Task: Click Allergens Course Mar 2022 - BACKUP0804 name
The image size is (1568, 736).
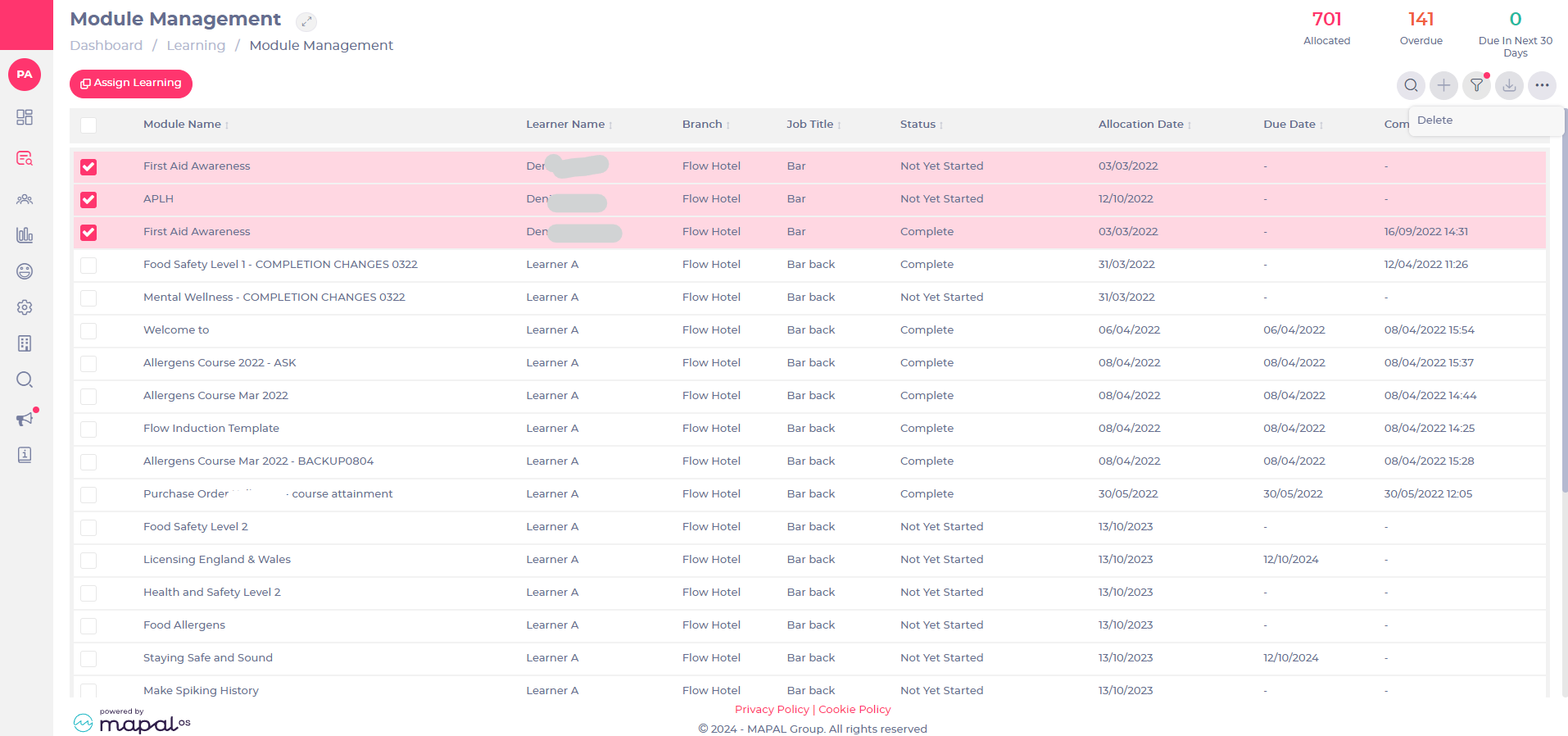Action: click(x=258, y=461)
